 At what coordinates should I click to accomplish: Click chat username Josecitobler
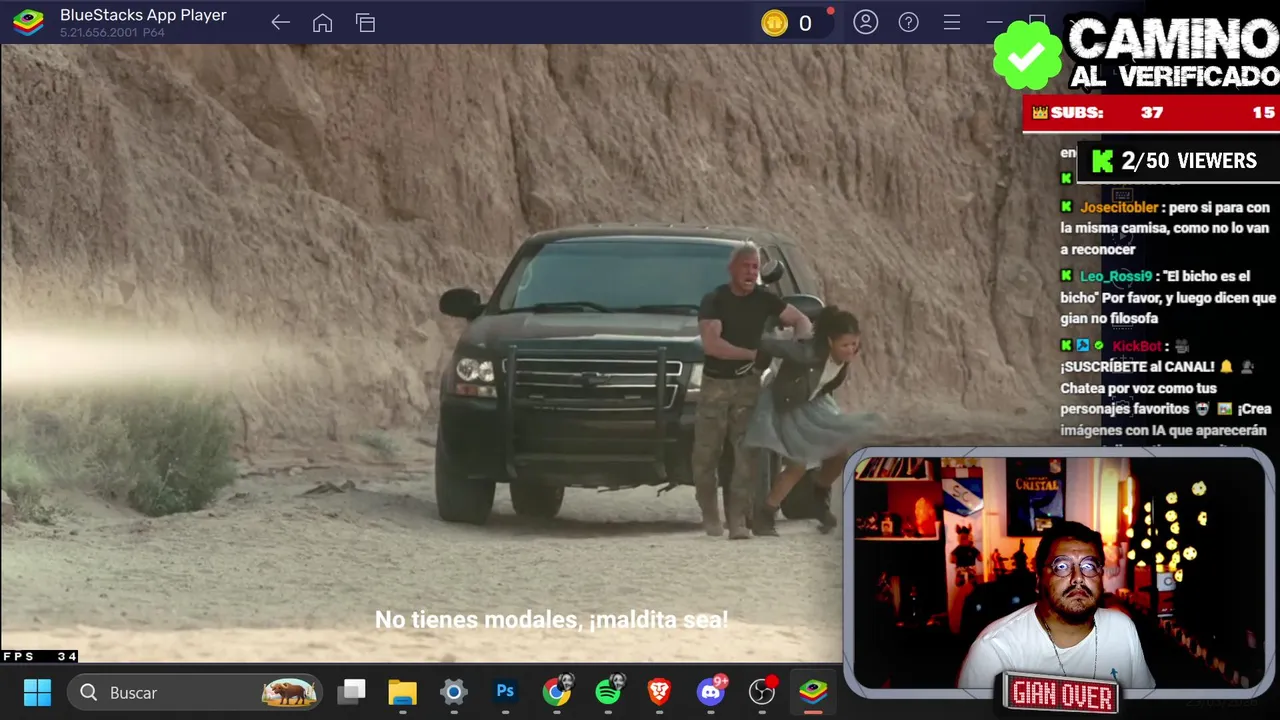coord(1118,207)
